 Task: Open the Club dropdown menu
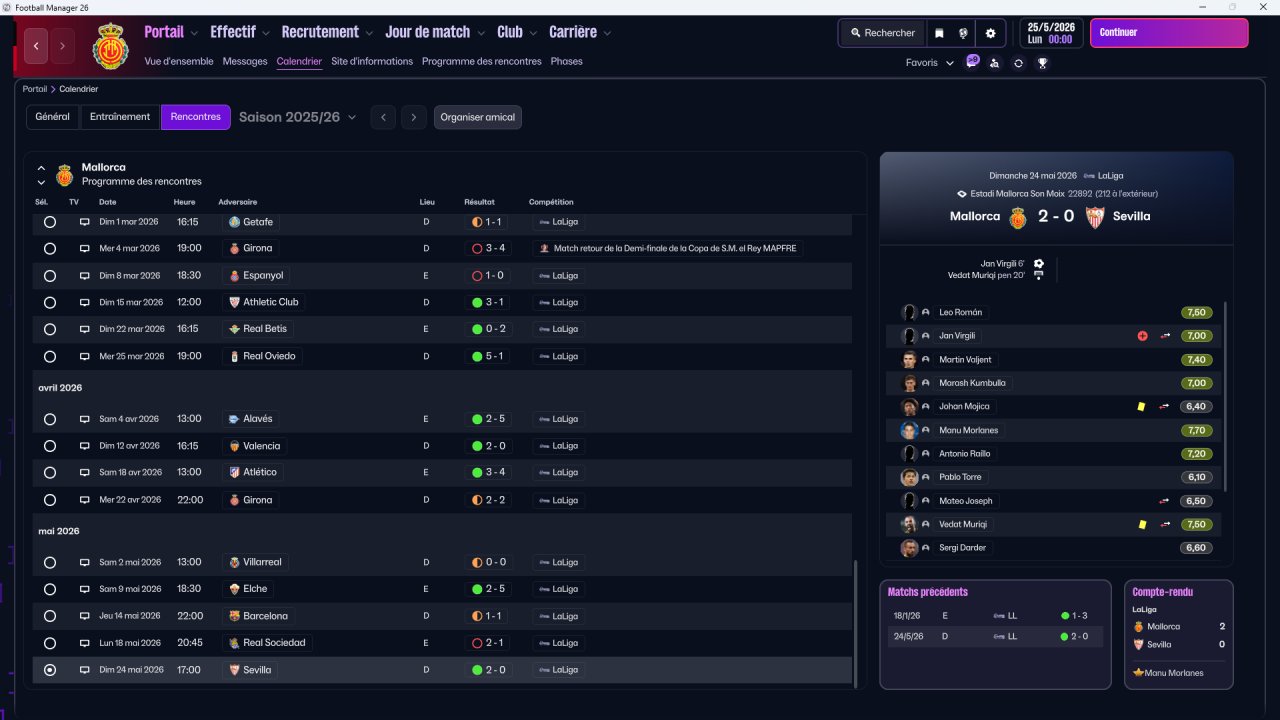[517, 32]
